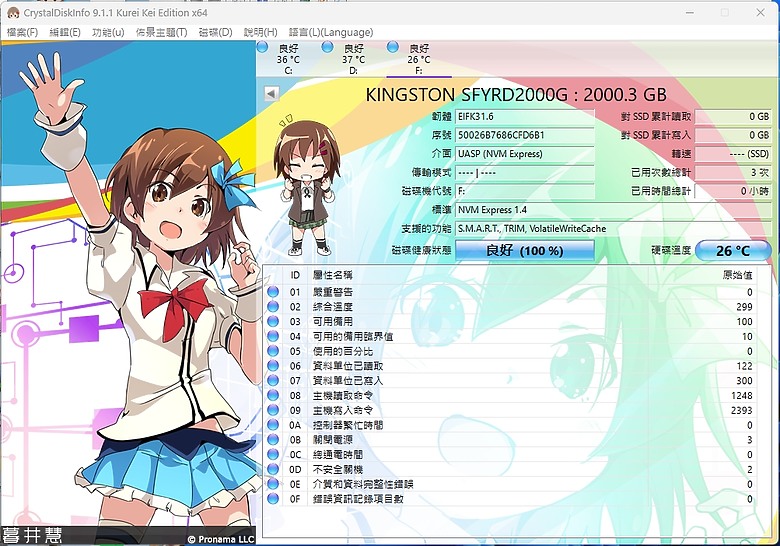
Task: Click status icon of attribute 0F row
Action: (x=273, y=499)
